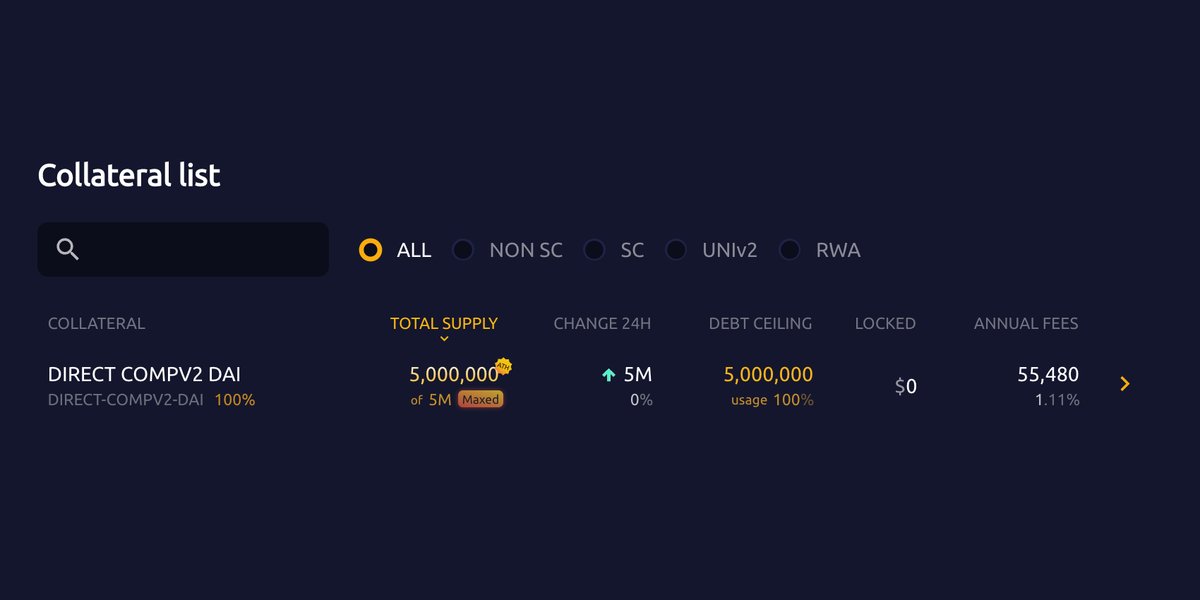Sort by ANNUAL FEES column header
The width and height of the screenshot is (1200, 600).
click(x=1026, y=323)
